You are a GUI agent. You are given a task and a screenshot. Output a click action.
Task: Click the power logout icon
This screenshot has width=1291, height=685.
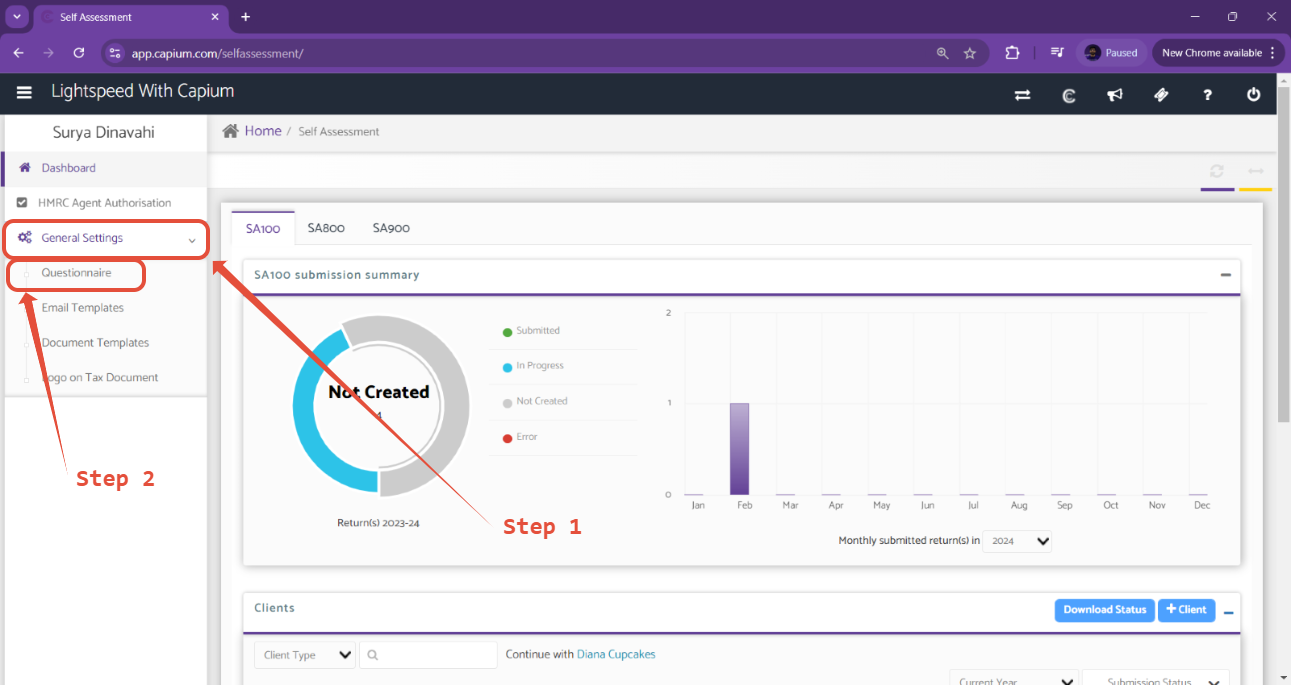(1254, 95)
